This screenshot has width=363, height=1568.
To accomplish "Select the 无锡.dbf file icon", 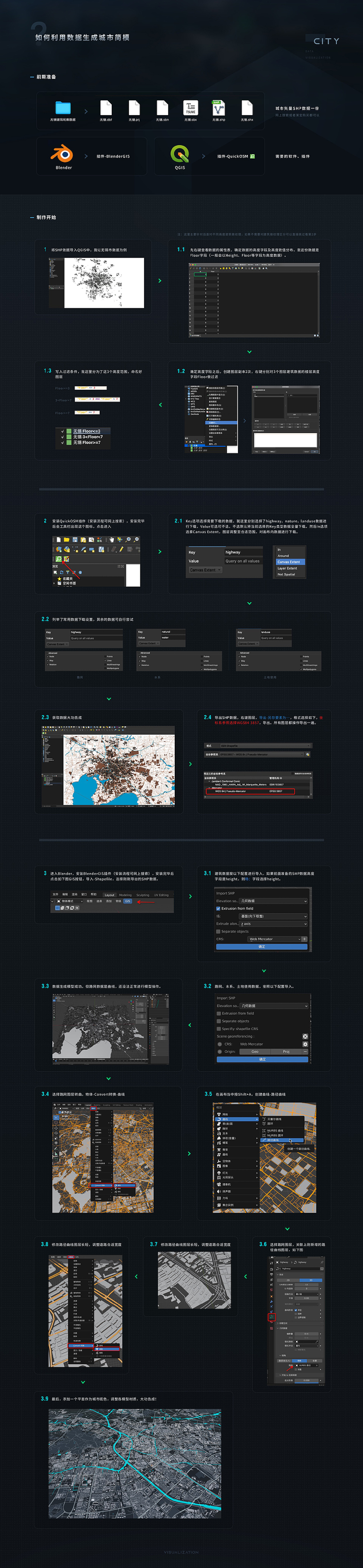I will coord(106,108).
